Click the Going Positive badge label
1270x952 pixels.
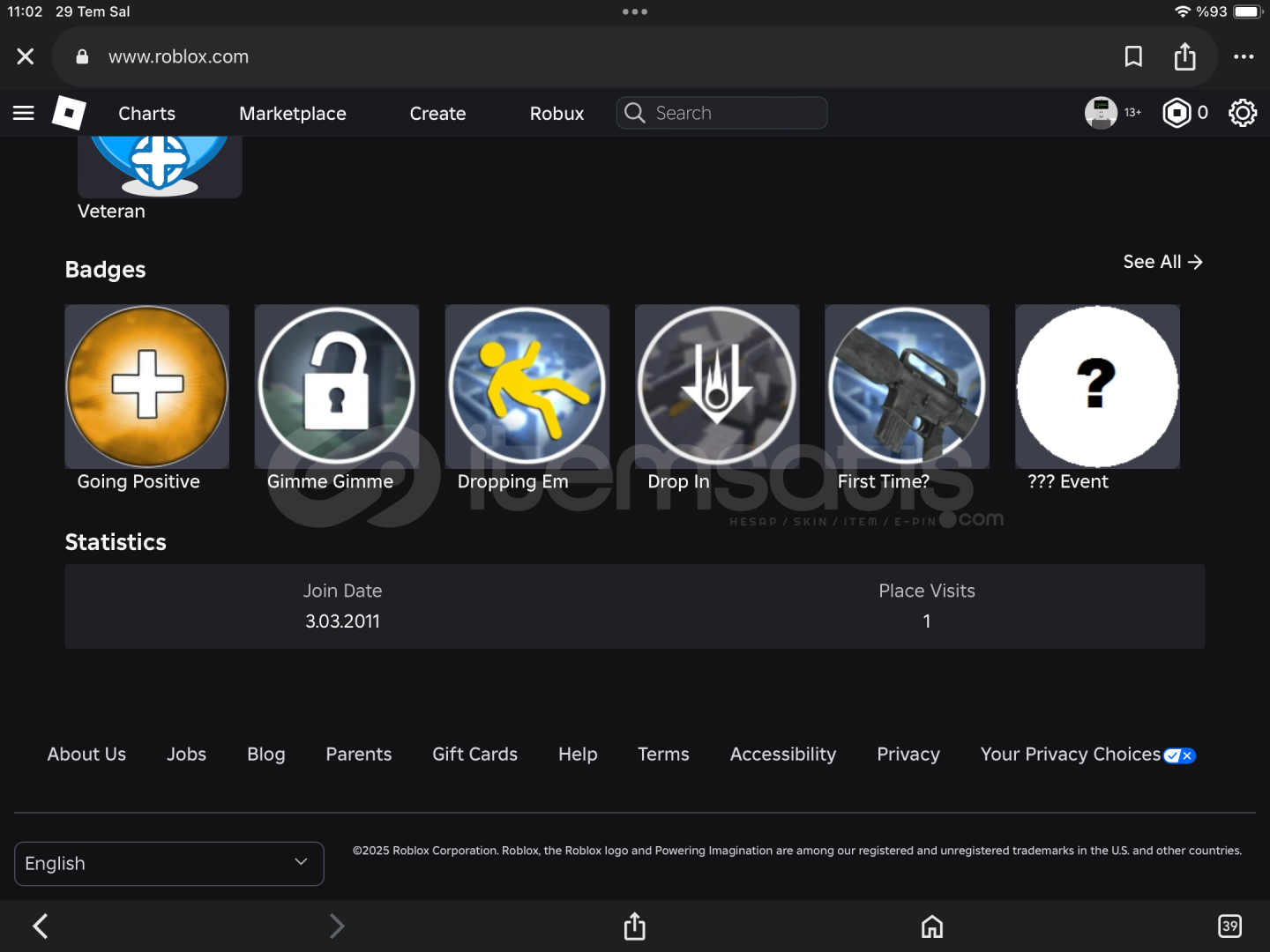click(138, 482)
